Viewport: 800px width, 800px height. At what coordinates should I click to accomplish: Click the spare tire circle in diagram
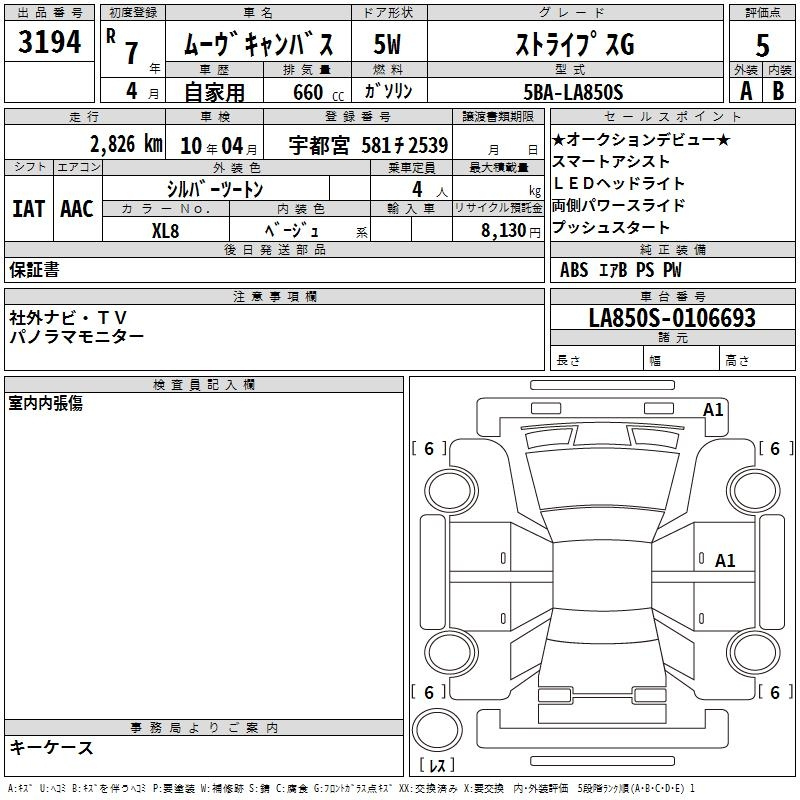(437, 729)
